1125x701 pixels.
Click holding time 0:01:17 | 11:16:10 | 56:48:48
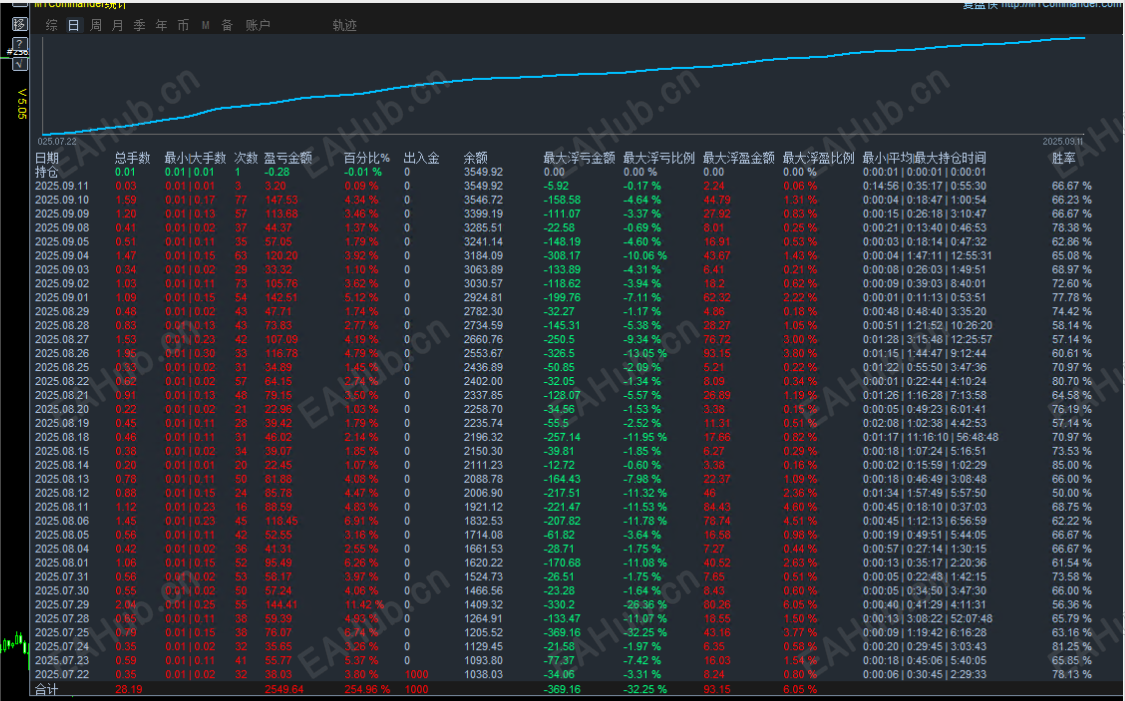[x=931, y=437]
